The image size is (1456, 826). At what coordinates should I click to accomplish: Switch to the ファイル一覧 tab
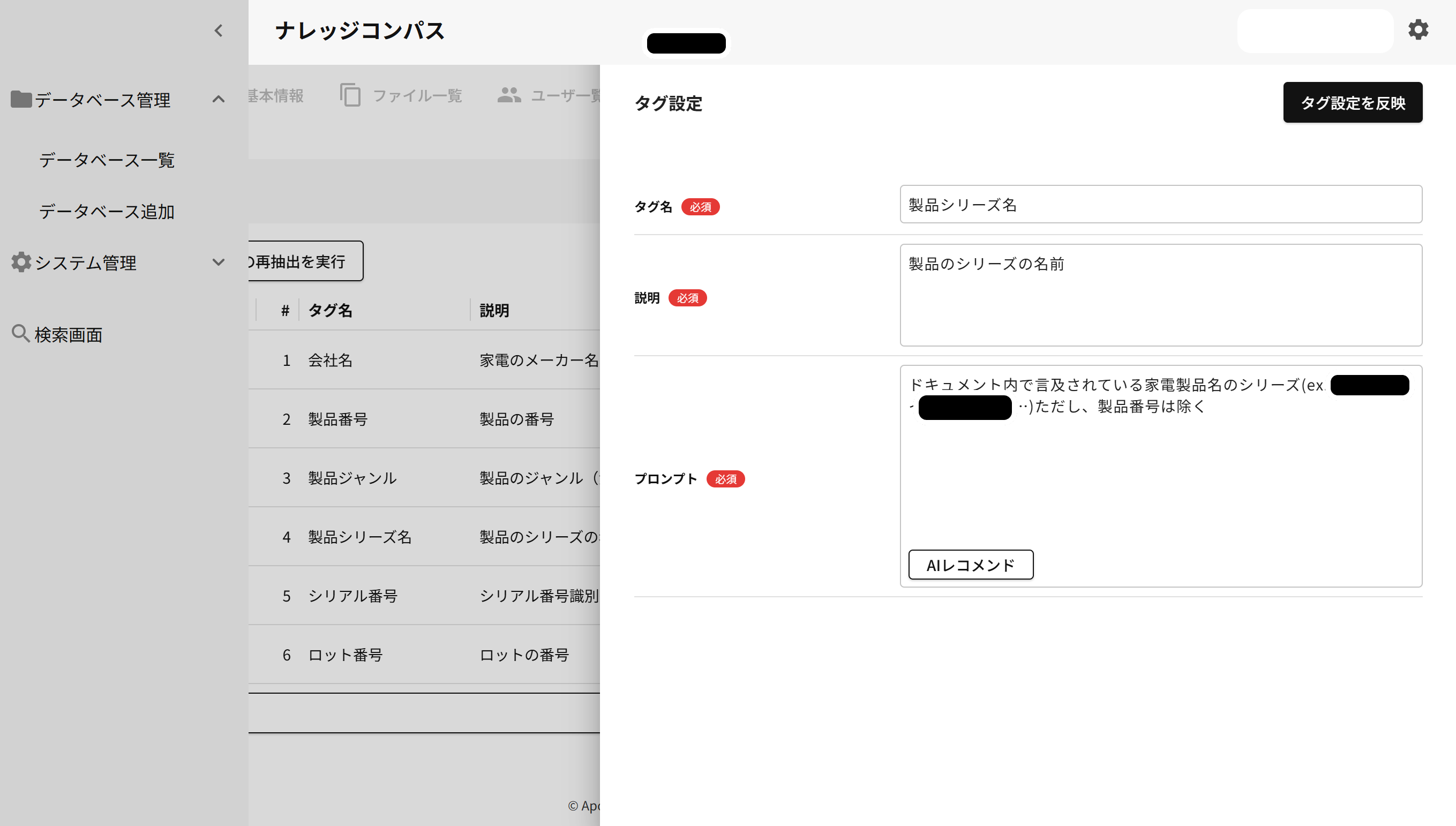pos(417,95)
